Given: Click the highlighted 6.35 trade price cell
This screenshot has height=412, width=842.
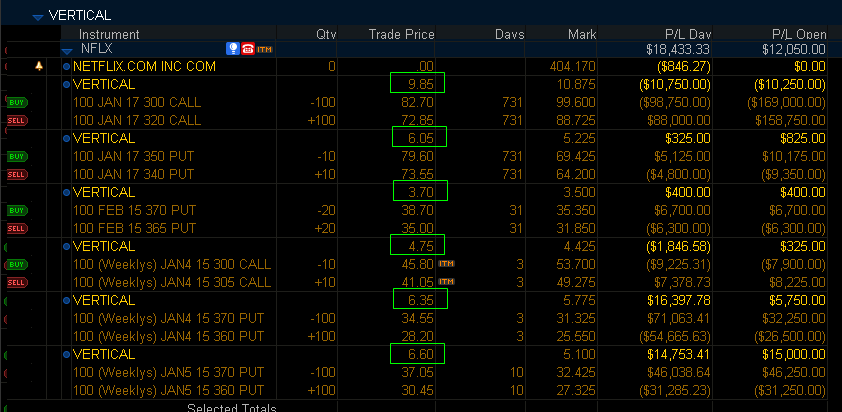Looking at the screenshot, I should click(x=420, y=299).
